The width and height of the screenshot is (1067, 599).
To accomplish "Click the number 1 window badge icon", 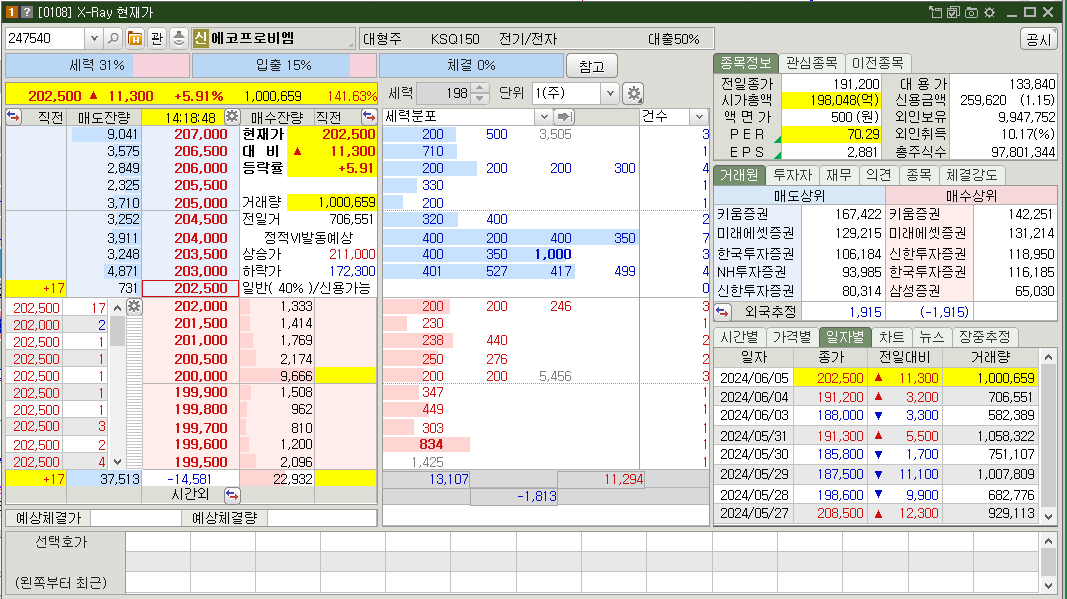I will coord(12,12).
